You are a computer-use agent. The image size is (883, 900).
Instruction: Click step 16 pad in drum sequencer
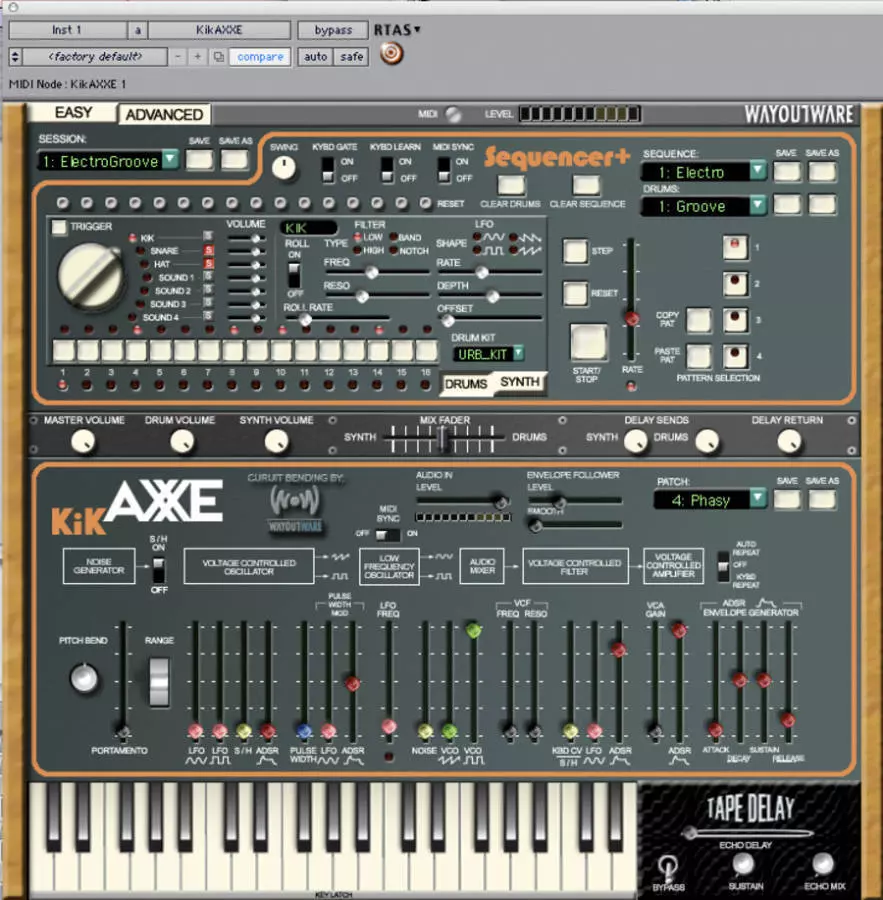tap(427, 350)
